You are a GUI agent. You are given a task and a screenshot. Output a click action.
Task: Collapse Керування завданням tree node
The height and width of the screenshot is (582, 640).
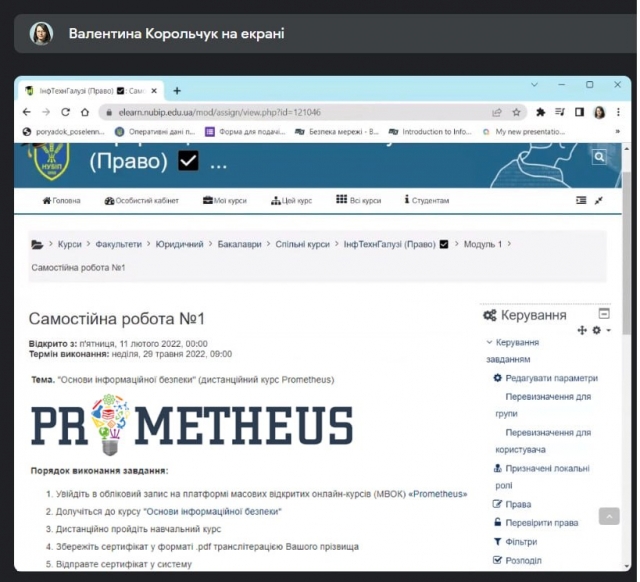click(489, 342)
